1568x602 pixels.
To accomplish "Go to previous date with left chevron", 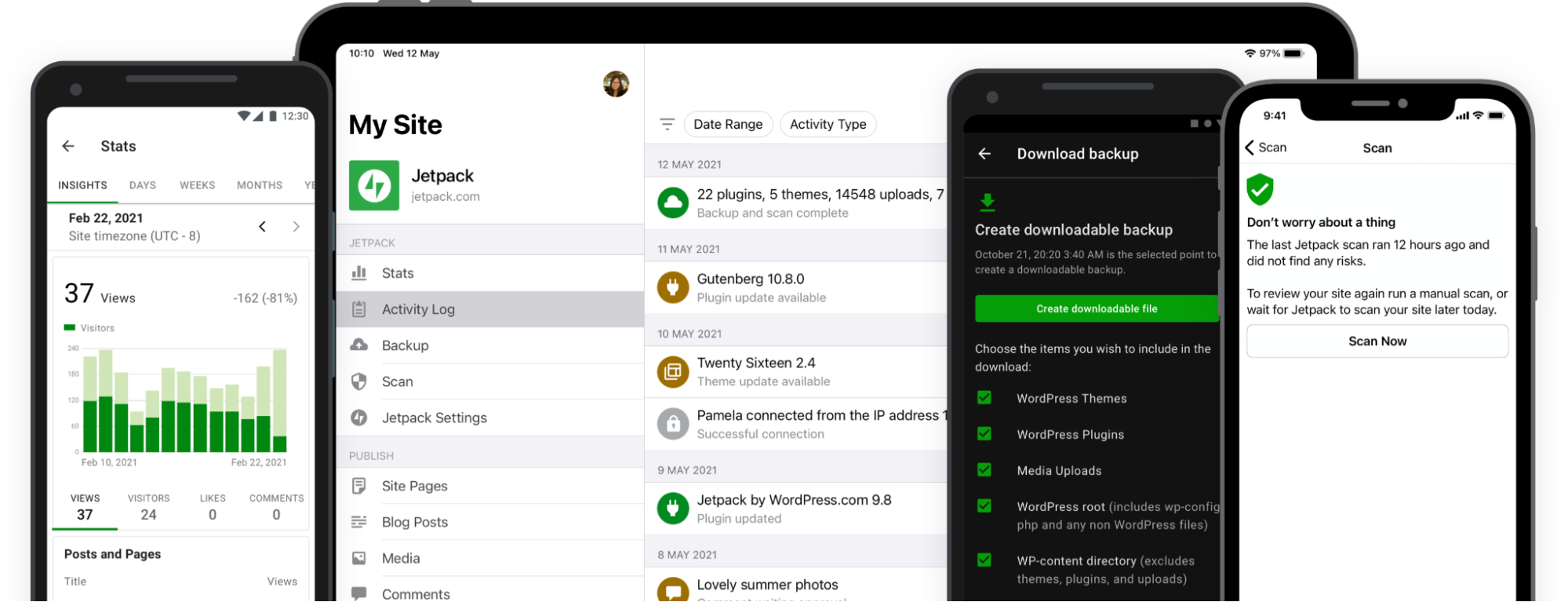I will tap(263, 227).
